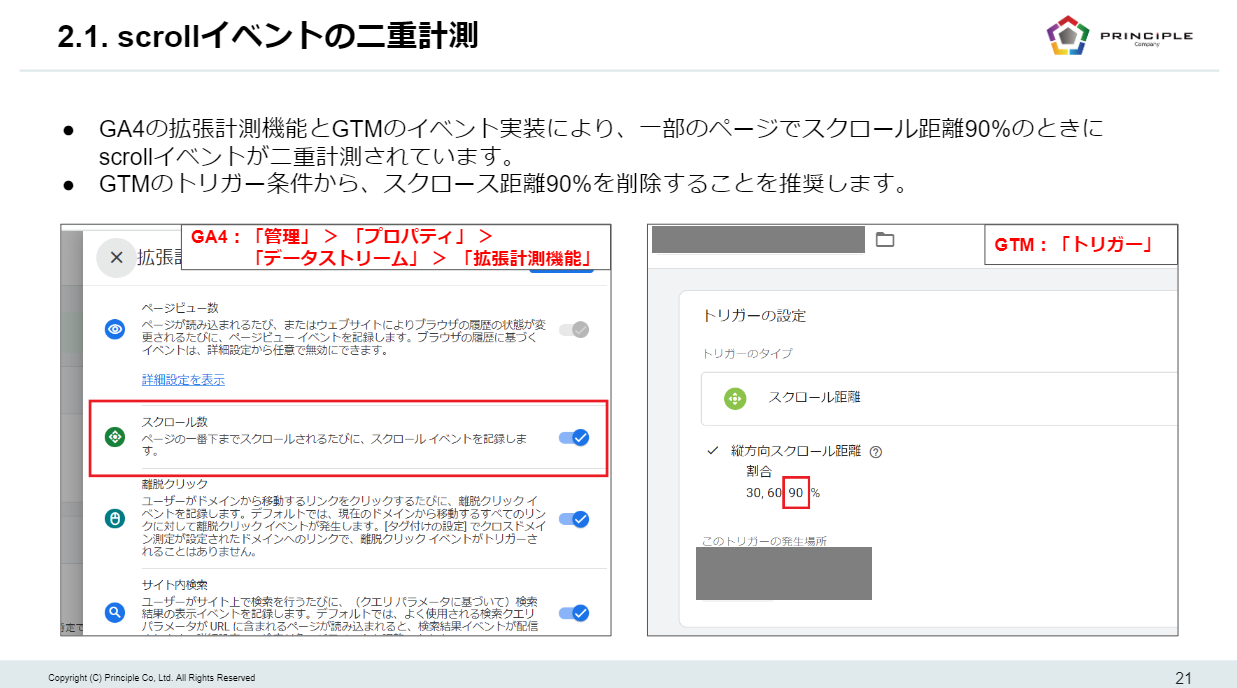Open help icon next to 縦方向スクロール距離

876,452
